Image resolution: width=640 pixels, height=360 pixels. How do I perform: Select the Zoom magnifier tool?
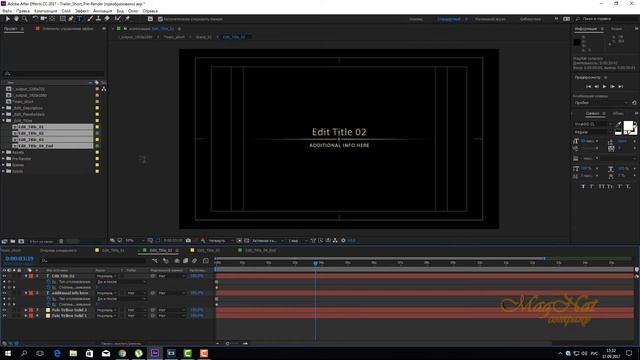tap(25, 19)
